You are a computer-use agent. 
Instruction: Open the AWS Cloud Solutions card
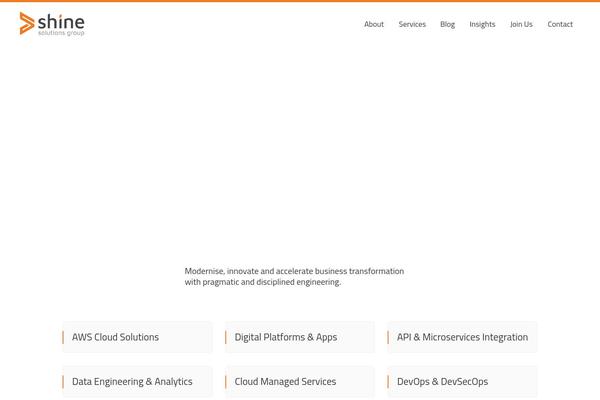click(137, 337)
